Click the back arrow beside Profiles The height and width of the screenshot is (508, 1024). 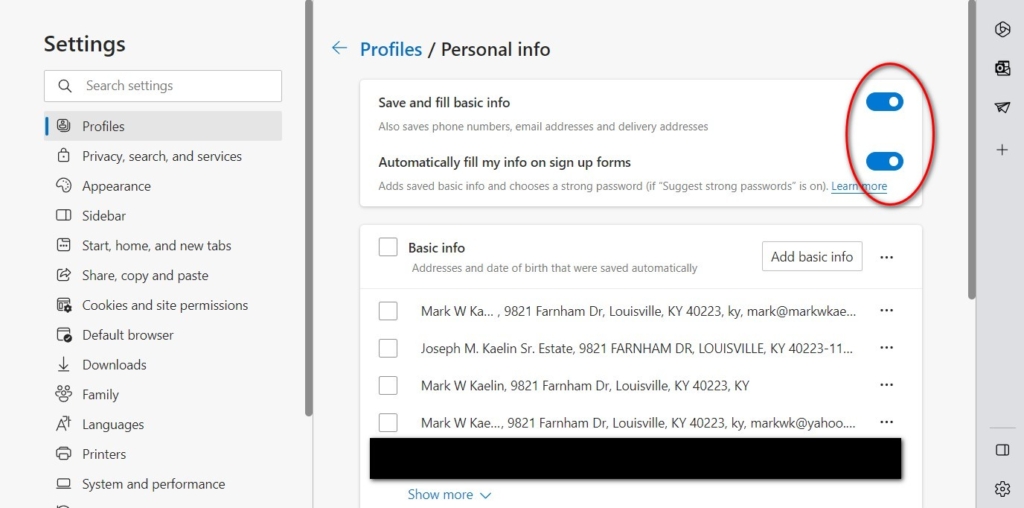[x=340, y=48]
